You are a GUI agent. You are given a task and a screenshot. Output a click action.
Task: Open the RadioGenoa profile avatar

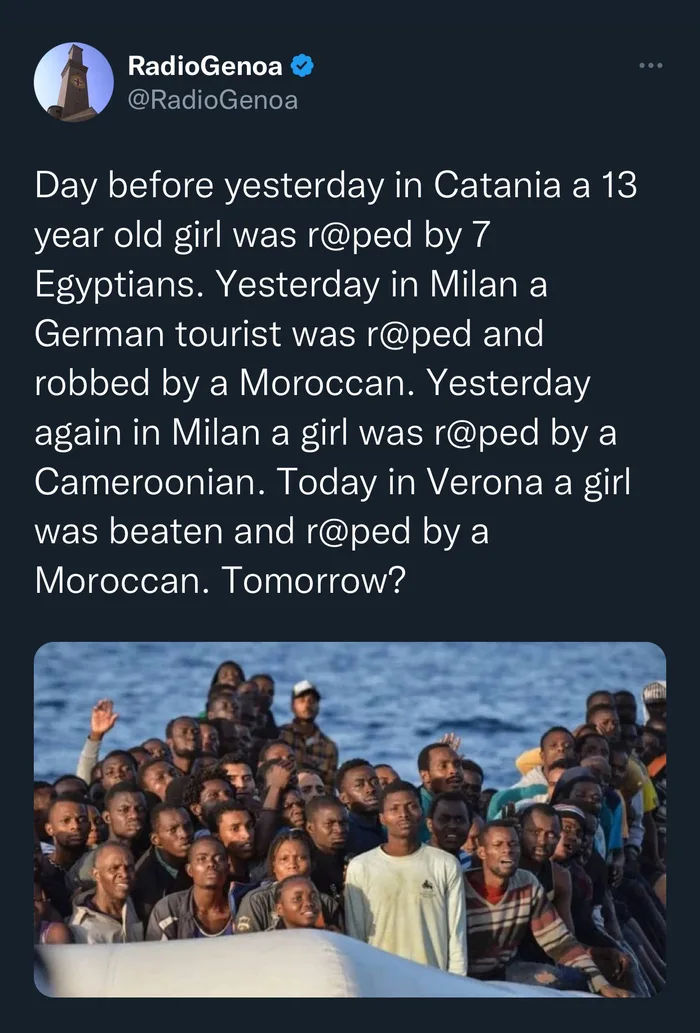(x=74, y=82)
